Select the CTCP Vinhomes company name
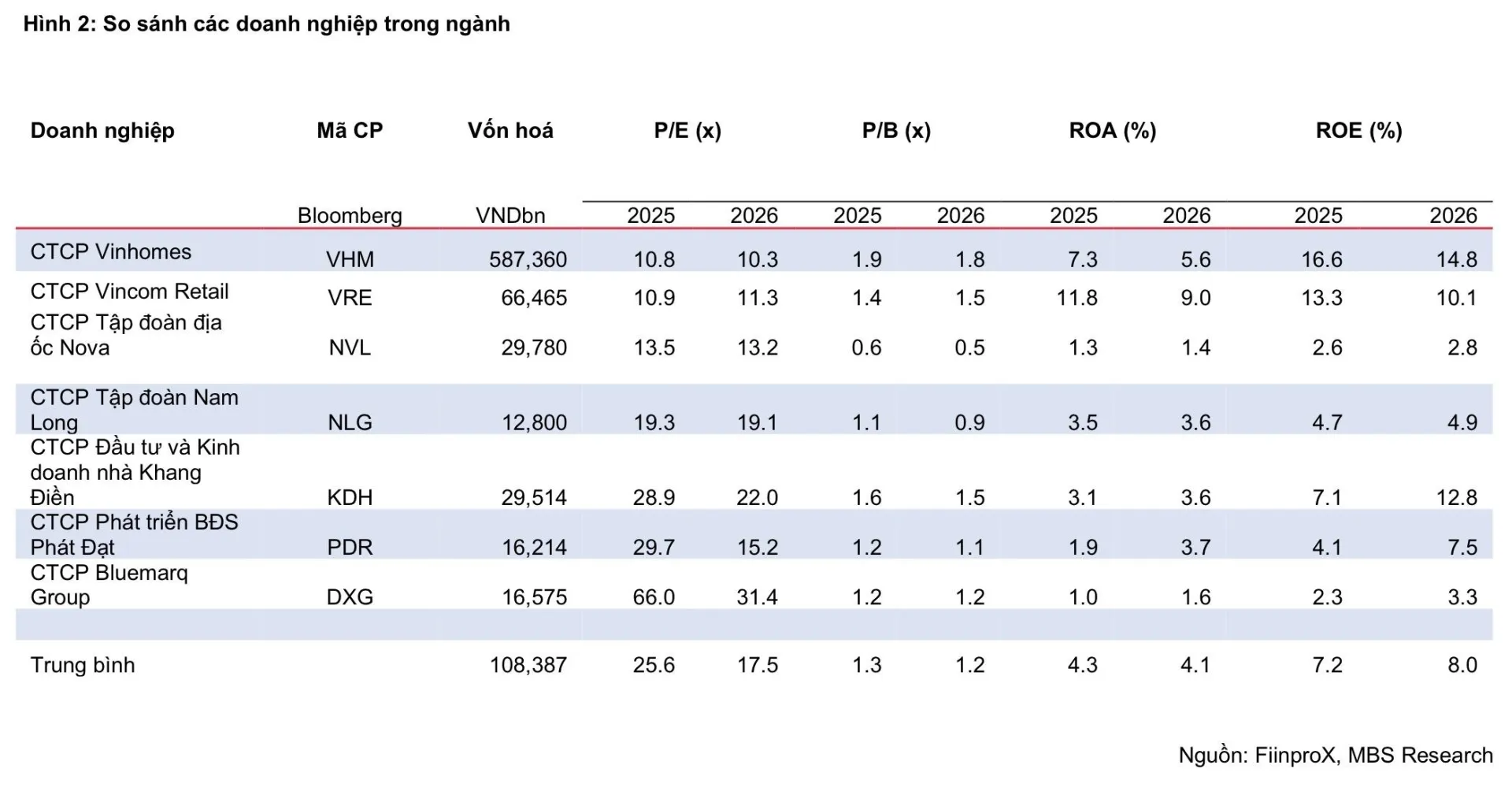The height and width of the screenshot is (795, 1512). [x=111, y=252]
